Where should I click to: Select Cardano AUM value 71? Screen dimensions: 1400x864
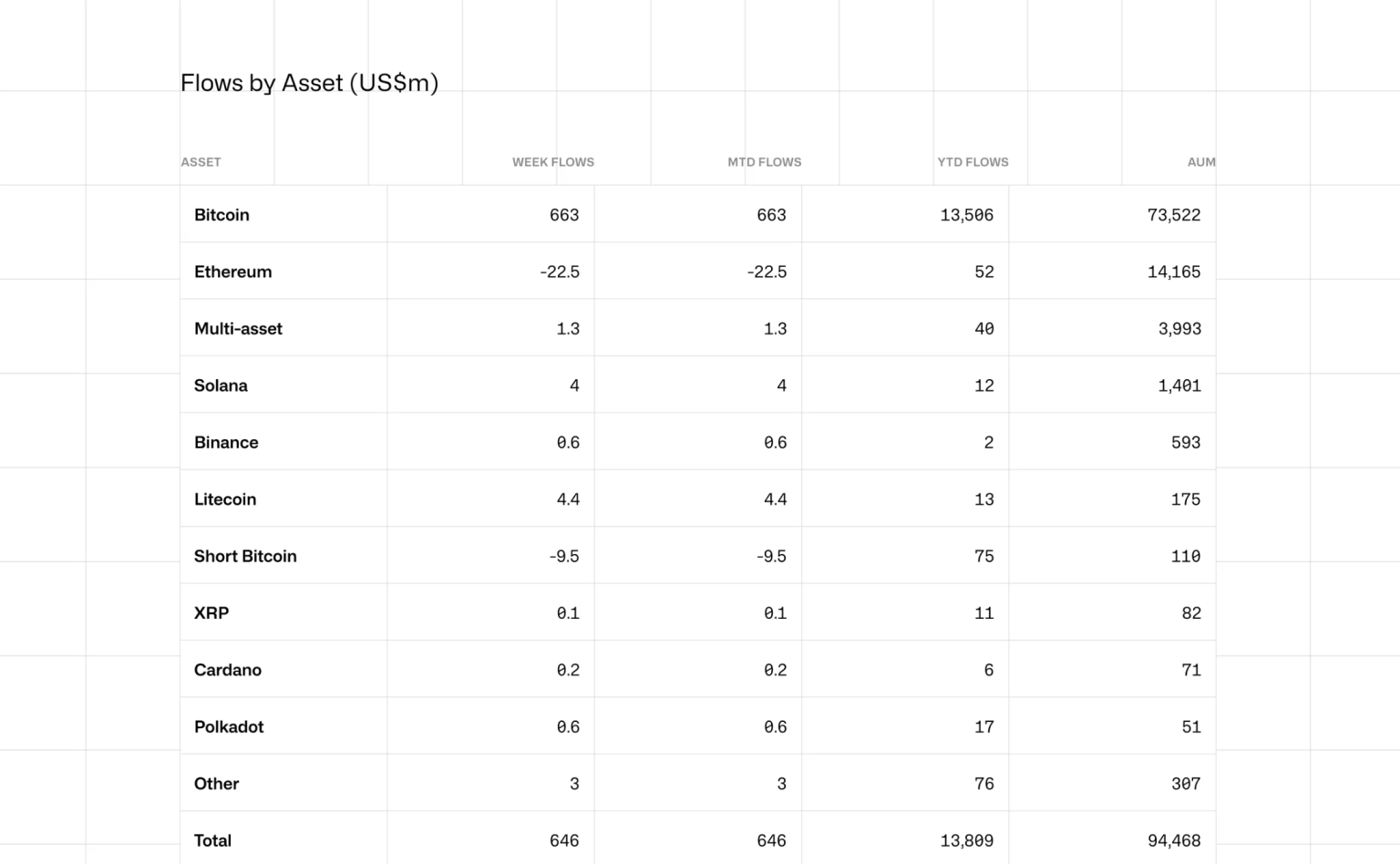coord(1191,670)
